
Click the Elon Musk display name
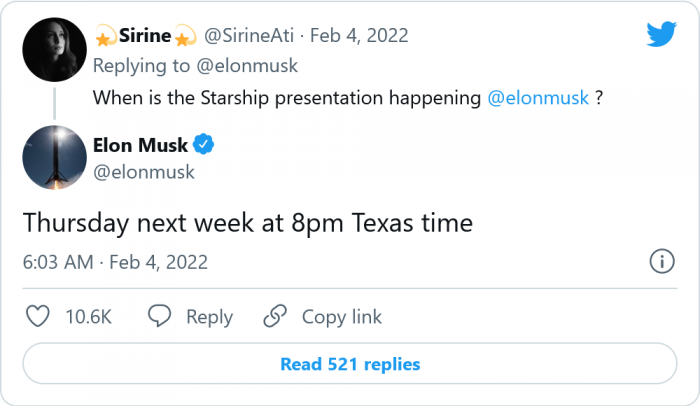(139, 146)
